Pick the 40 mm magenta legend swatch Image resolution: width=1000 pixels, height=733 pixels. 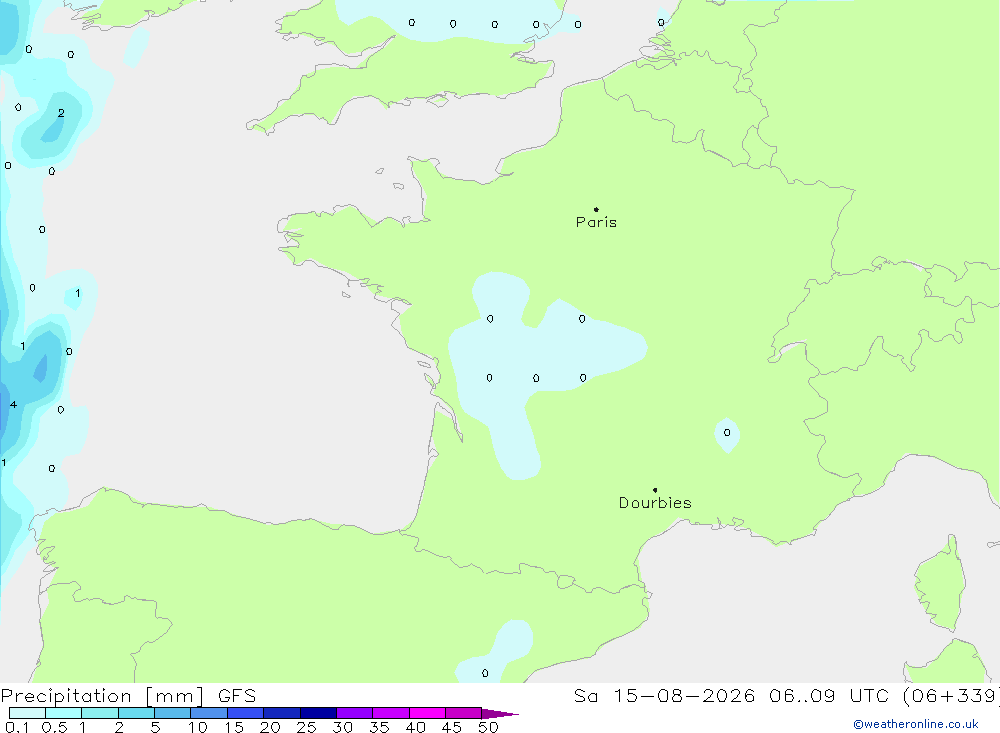point(427,713)
